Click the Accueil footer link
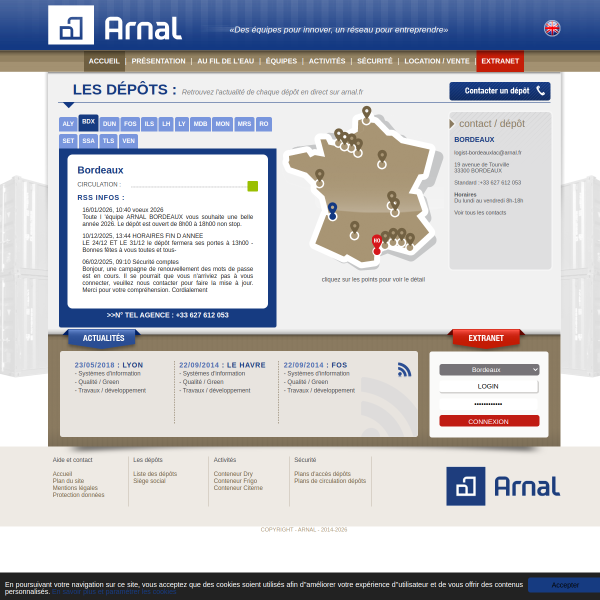 tap(62, 474)
